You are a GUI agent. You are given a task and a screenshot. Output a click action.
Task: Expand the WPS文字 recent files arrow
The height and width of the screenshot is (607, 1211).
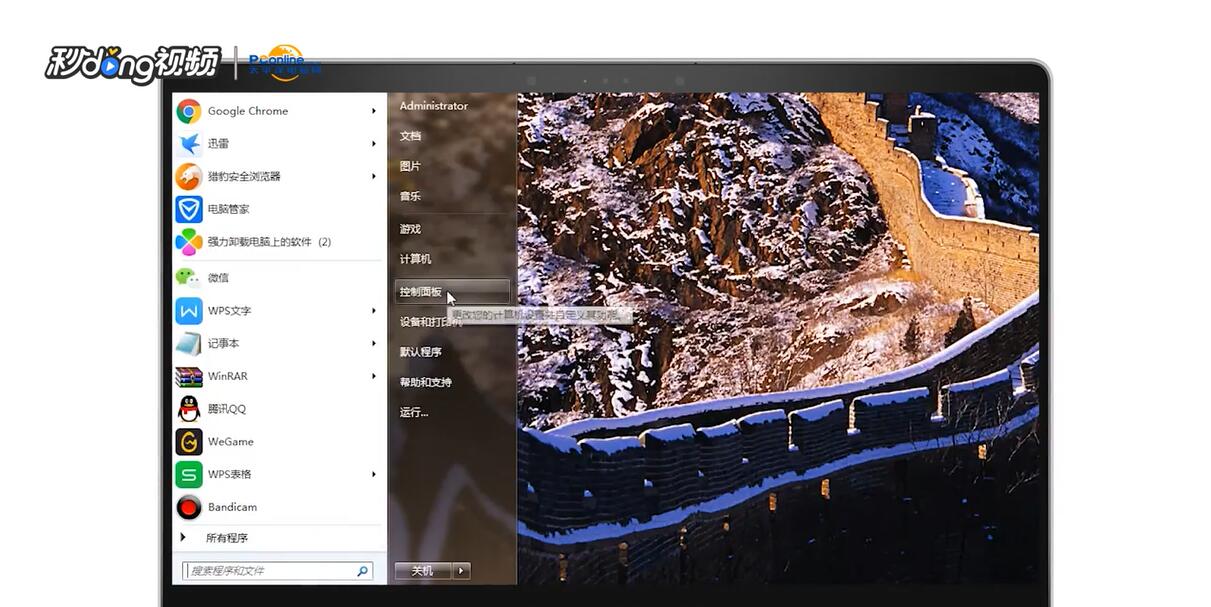click(x=374, y=311)
